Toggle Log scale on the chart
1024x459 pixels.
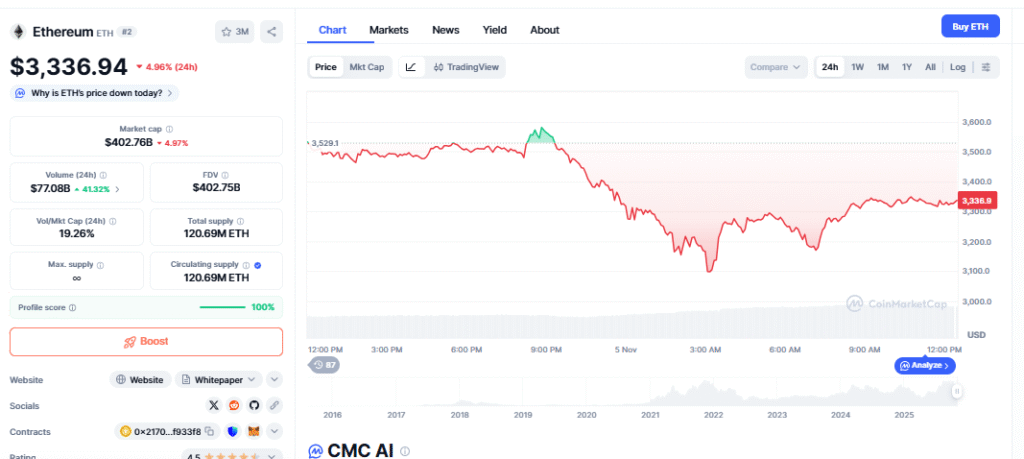click(x=957, y=67)
